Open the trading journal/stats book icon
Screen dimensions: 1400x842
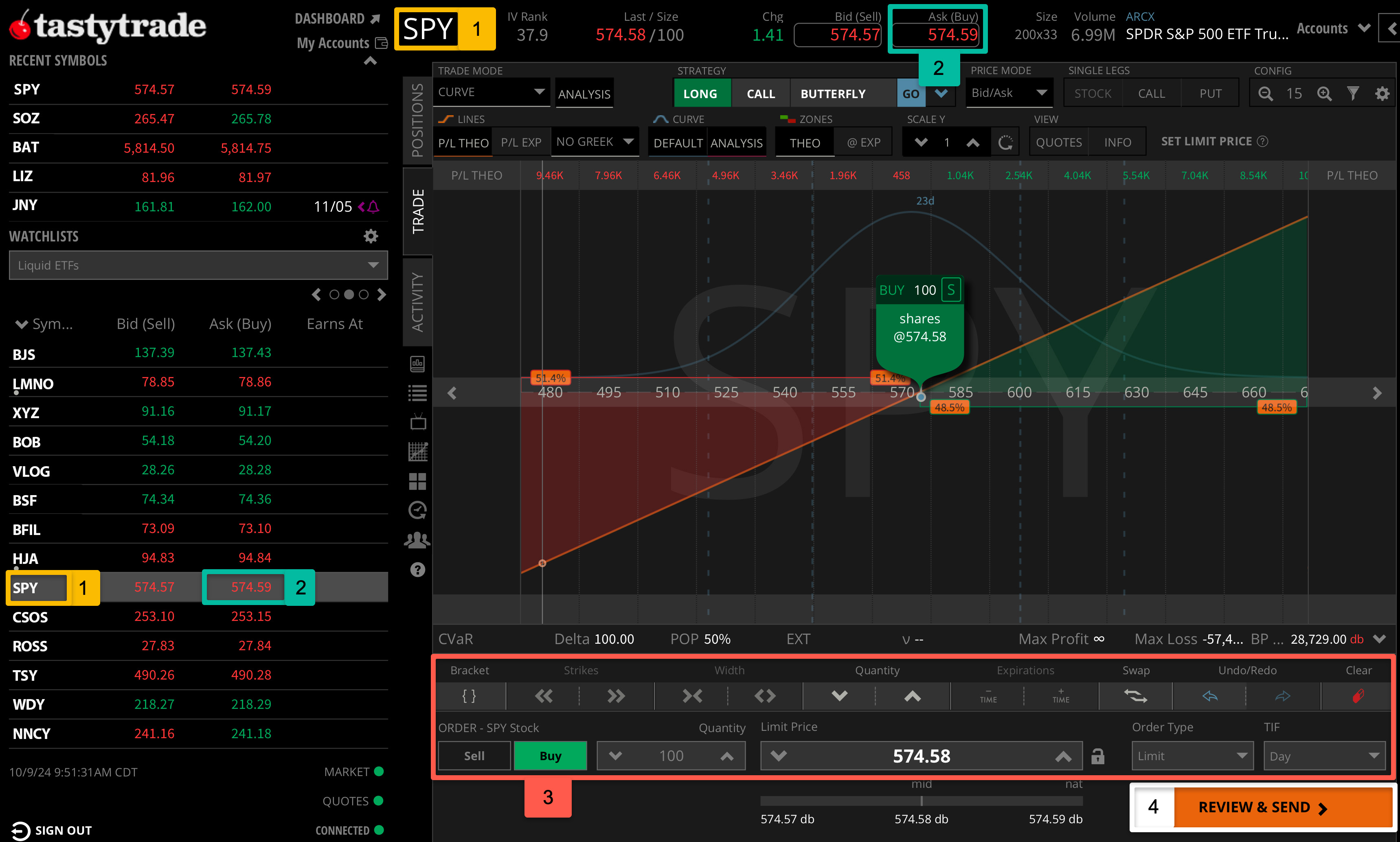point(418,364)
